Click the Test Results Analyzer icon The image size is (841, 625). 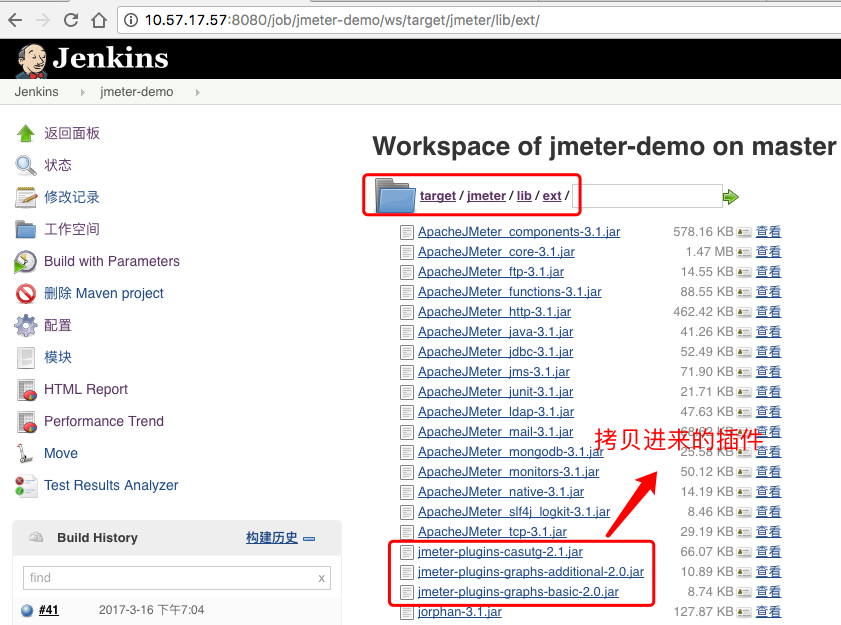coord(26,486)
